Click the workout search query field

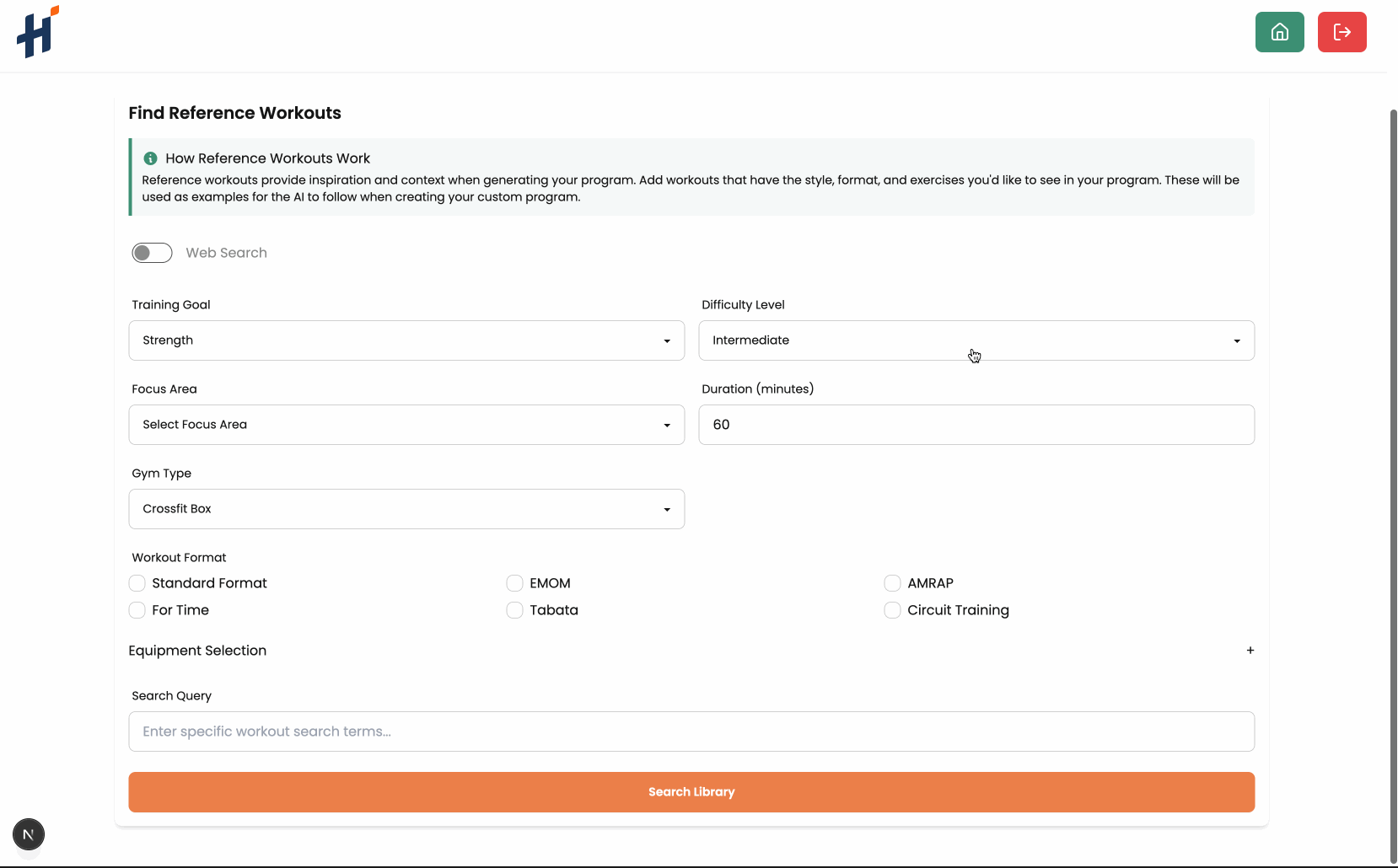(x=691, y=731)
